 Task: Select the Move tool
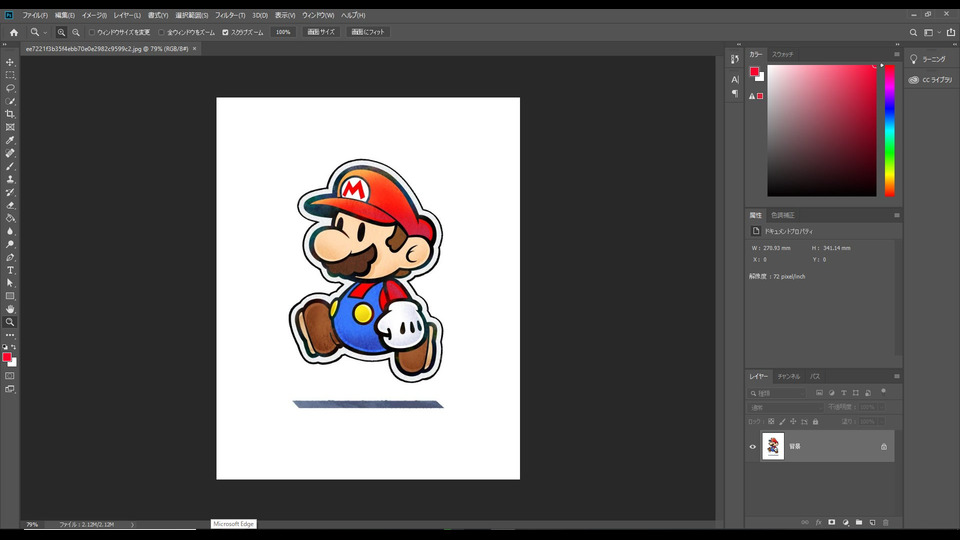(x=10, y=62)
